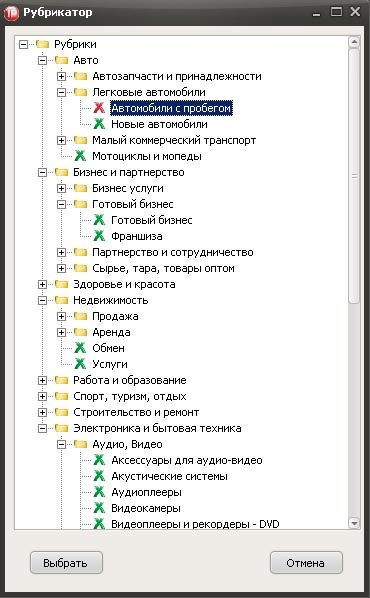Viewport: 370px width, 598px height.
Task: Click the green X icon beside Услуги
Action: point(80,364)
